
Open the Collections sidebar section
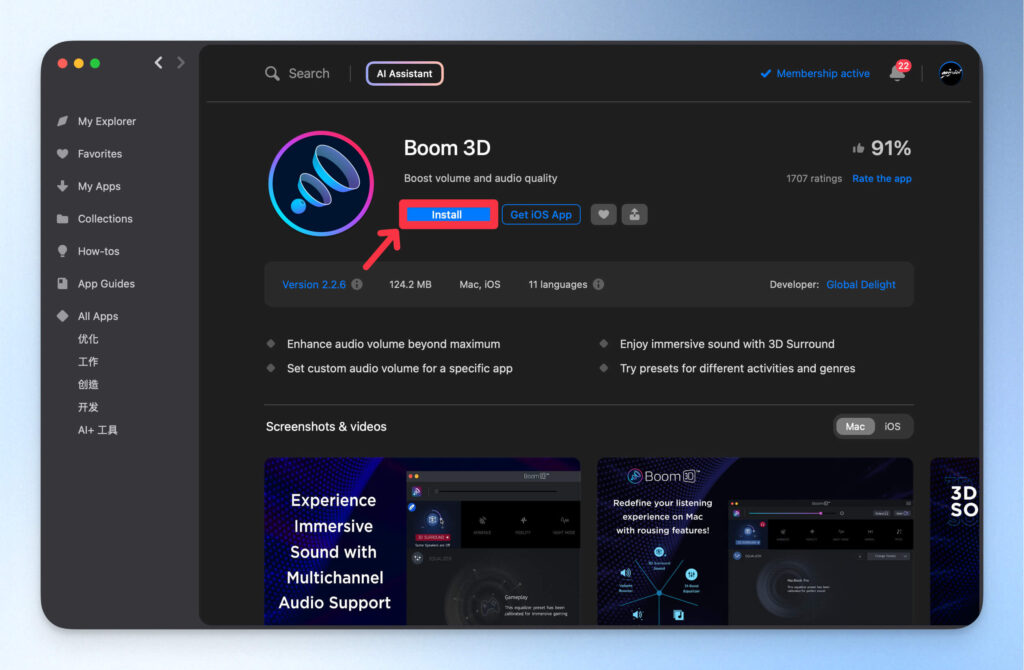[104, 219]
